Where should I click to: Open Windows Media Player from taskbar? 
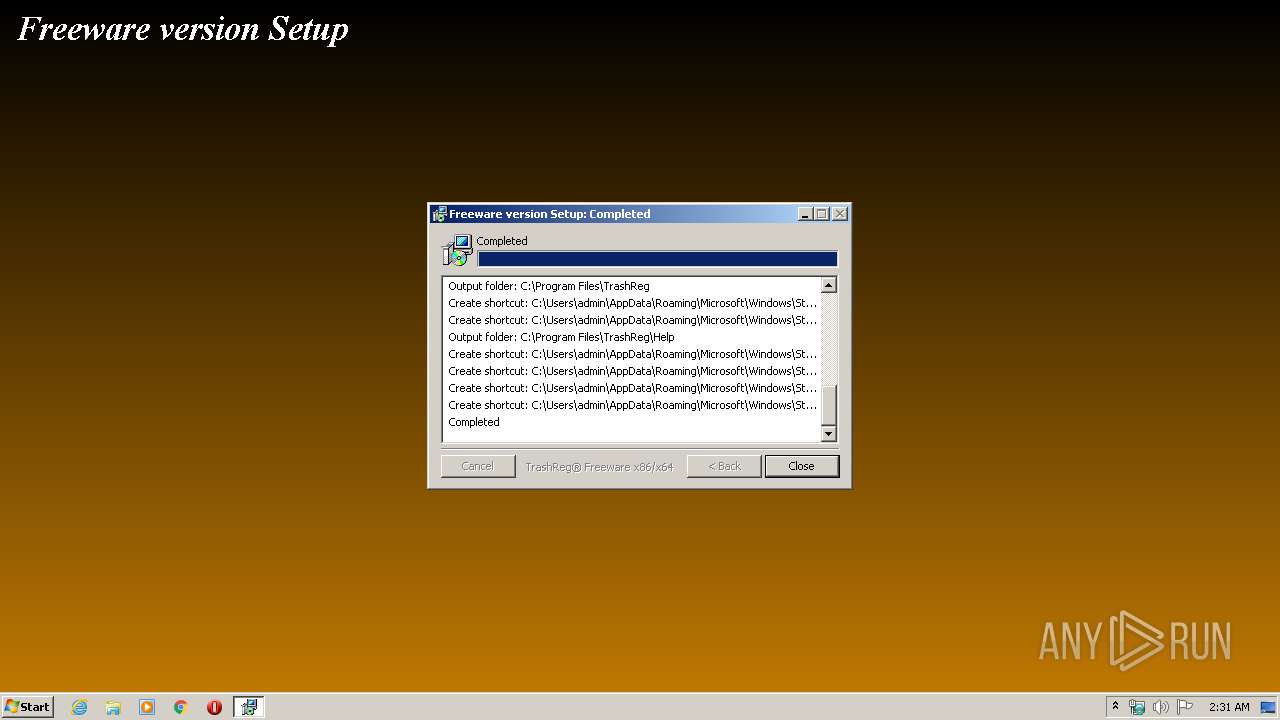147,707
